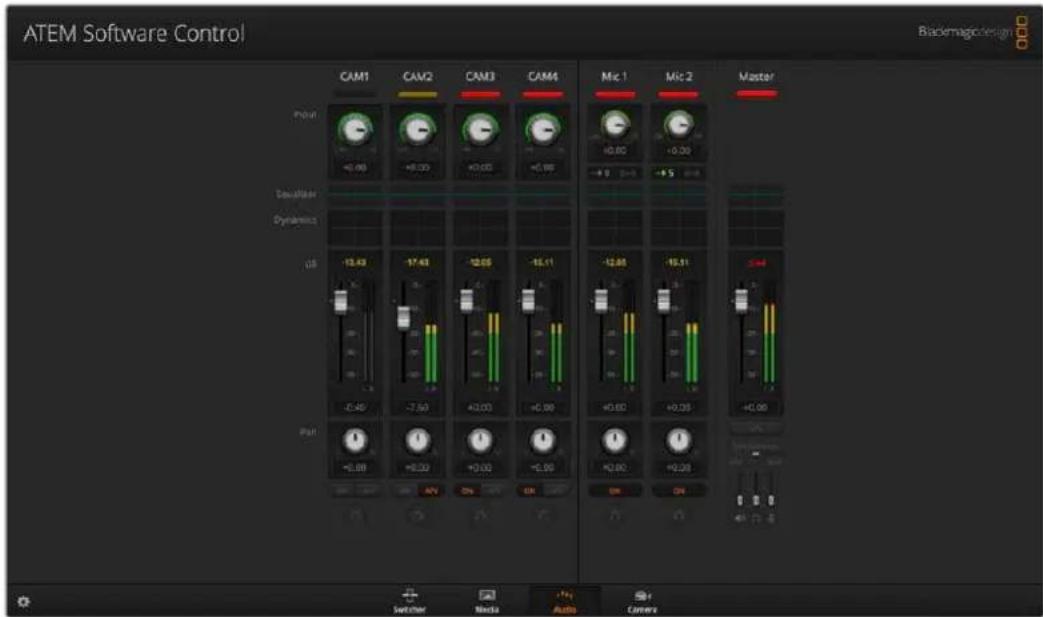Open the Mic 1 dynamics display
Viewport: 1043px width, 617px height.
[615, 228]
